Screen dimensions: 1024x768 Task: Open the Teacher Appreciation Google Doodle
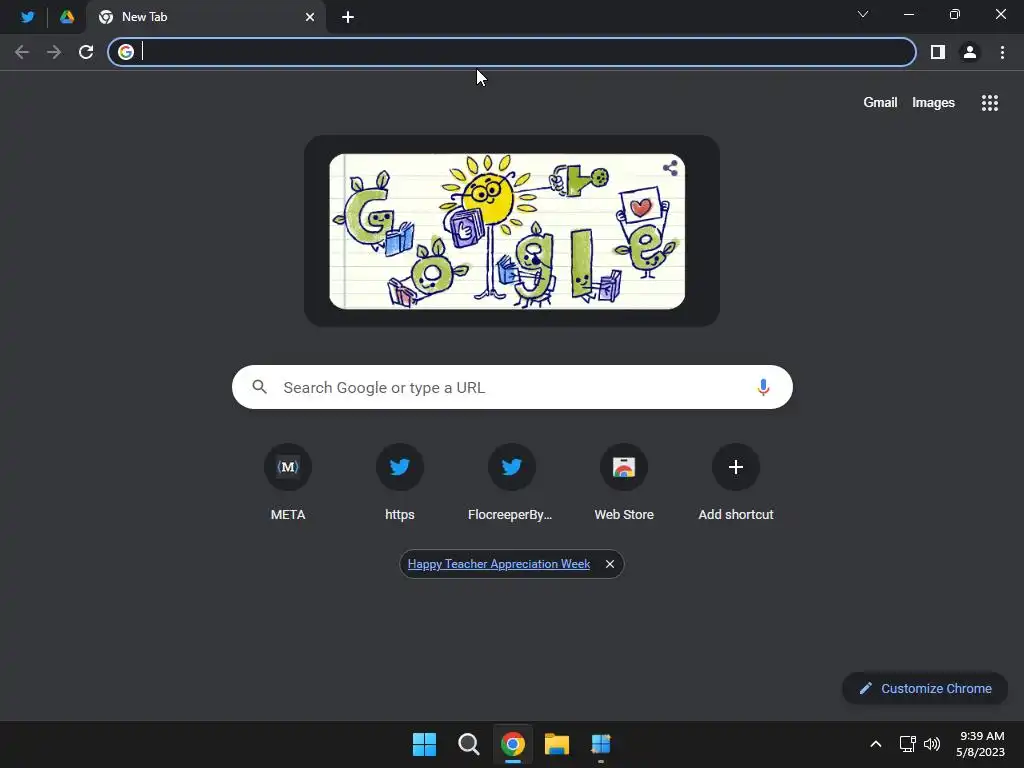507,231
